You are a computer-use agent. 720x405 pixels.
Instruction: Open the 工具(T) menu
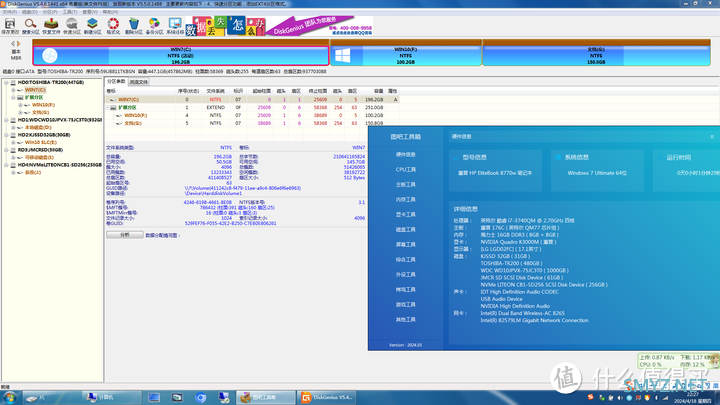(x=70, y=12)
